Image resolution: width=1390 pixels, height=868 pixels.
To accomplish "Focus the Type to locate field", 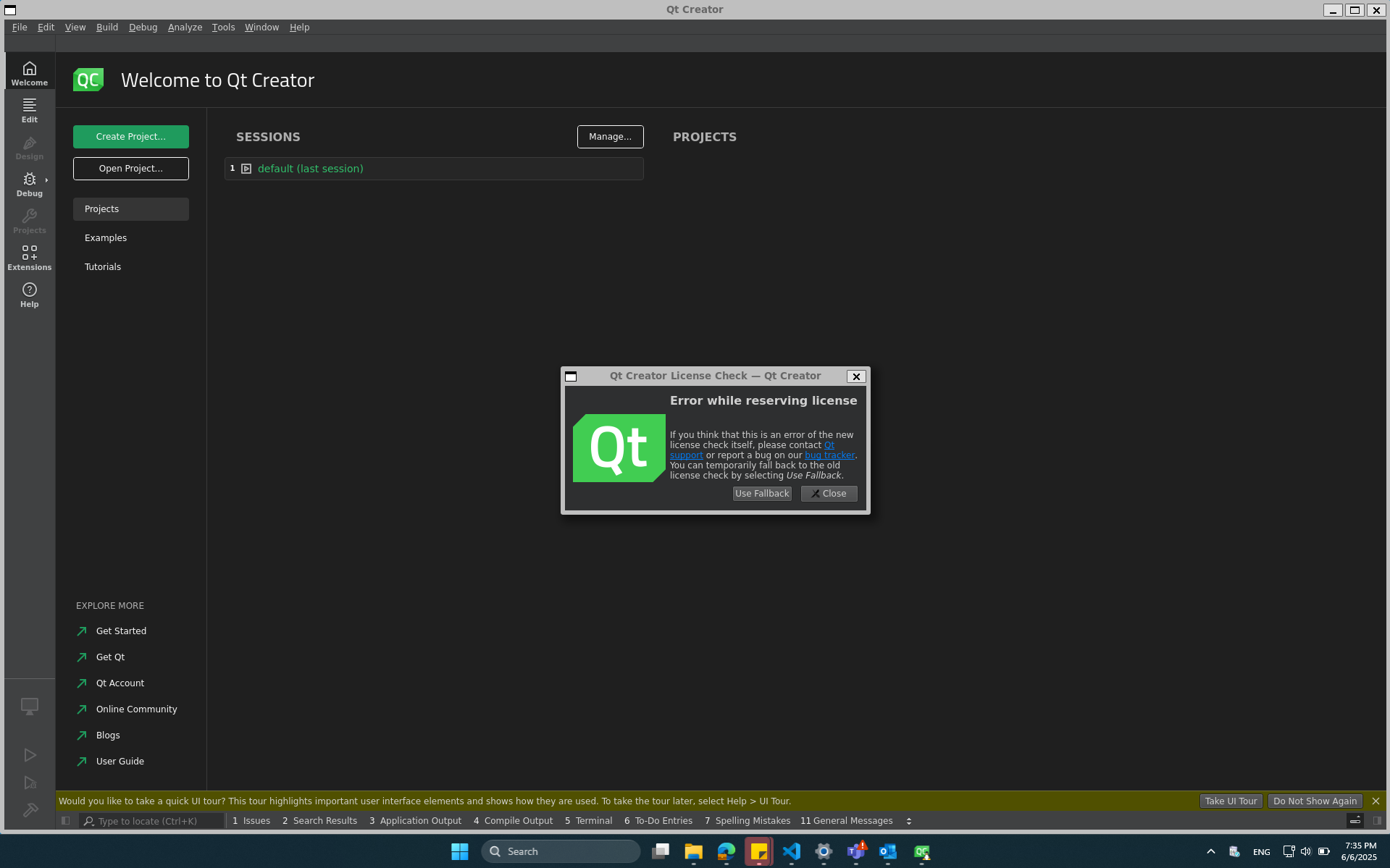I will pos(151,821).
